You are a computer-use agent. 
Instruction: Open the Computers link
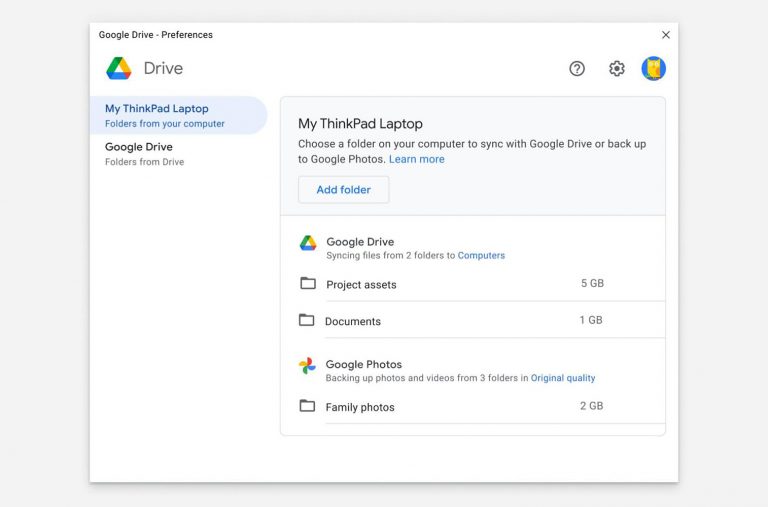(481, 256)
